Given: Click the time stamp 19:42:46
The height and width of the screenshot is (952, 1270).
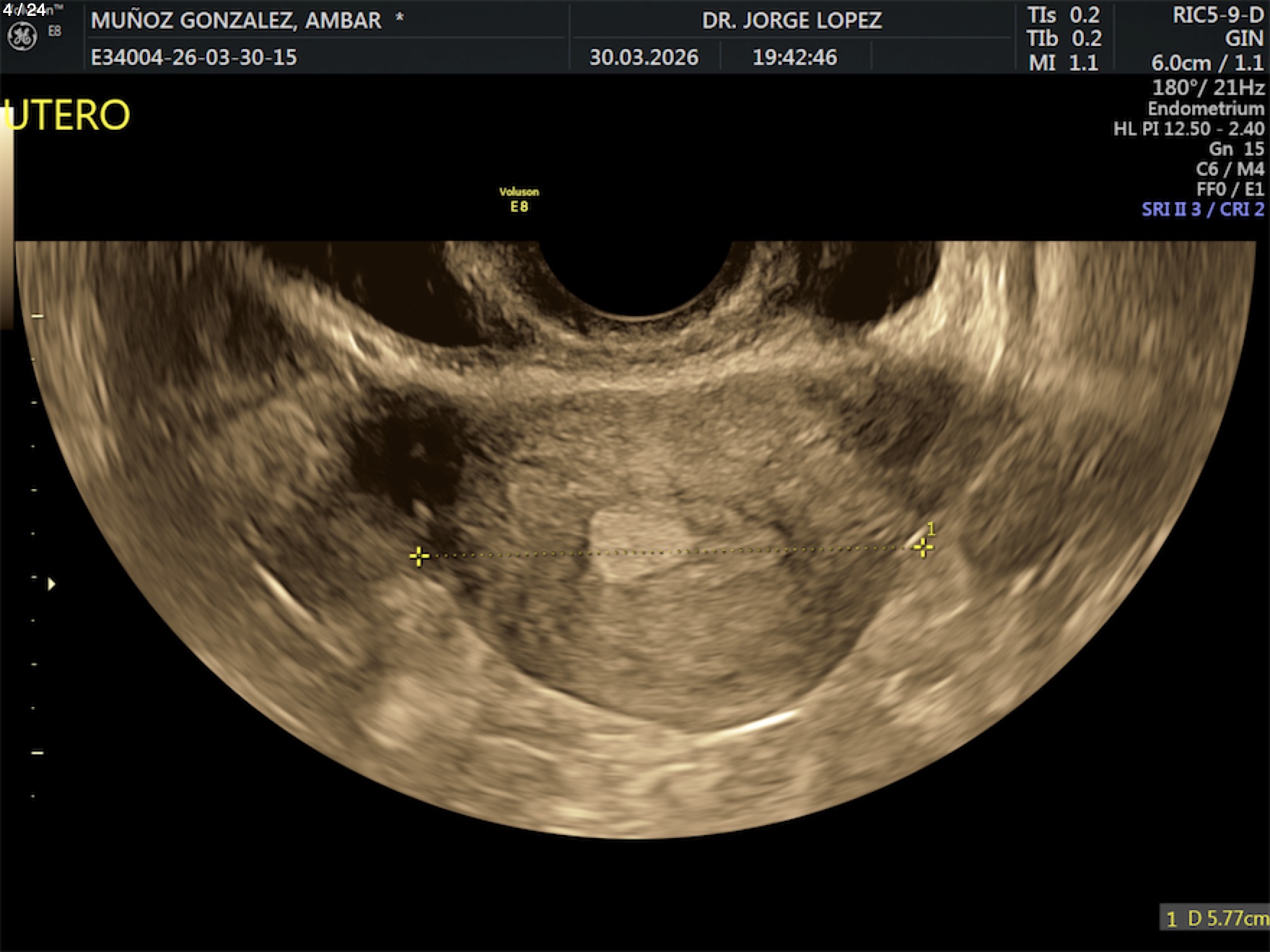Looking at the screenshot, I should tap(794, 57).
